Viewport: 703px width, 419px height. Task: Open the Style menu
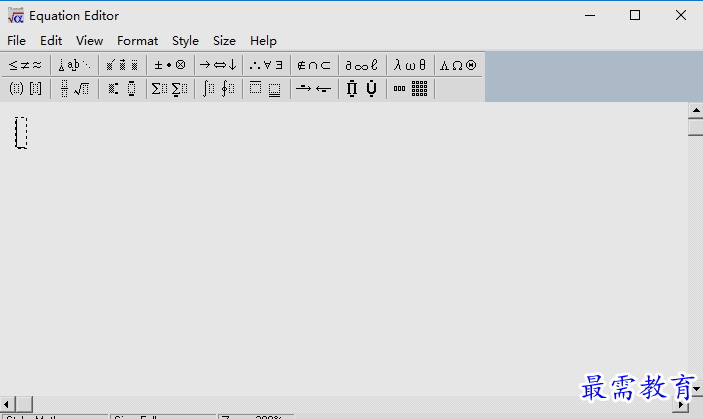pyautogui.click(x=186, y=41)
